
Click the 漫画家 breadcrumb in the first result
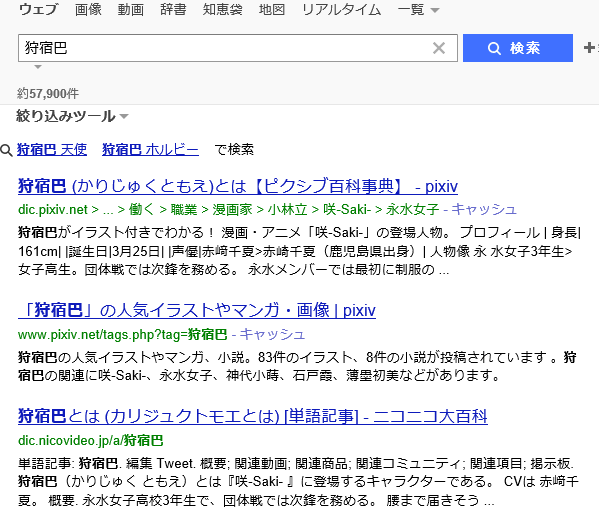[232, 209]
